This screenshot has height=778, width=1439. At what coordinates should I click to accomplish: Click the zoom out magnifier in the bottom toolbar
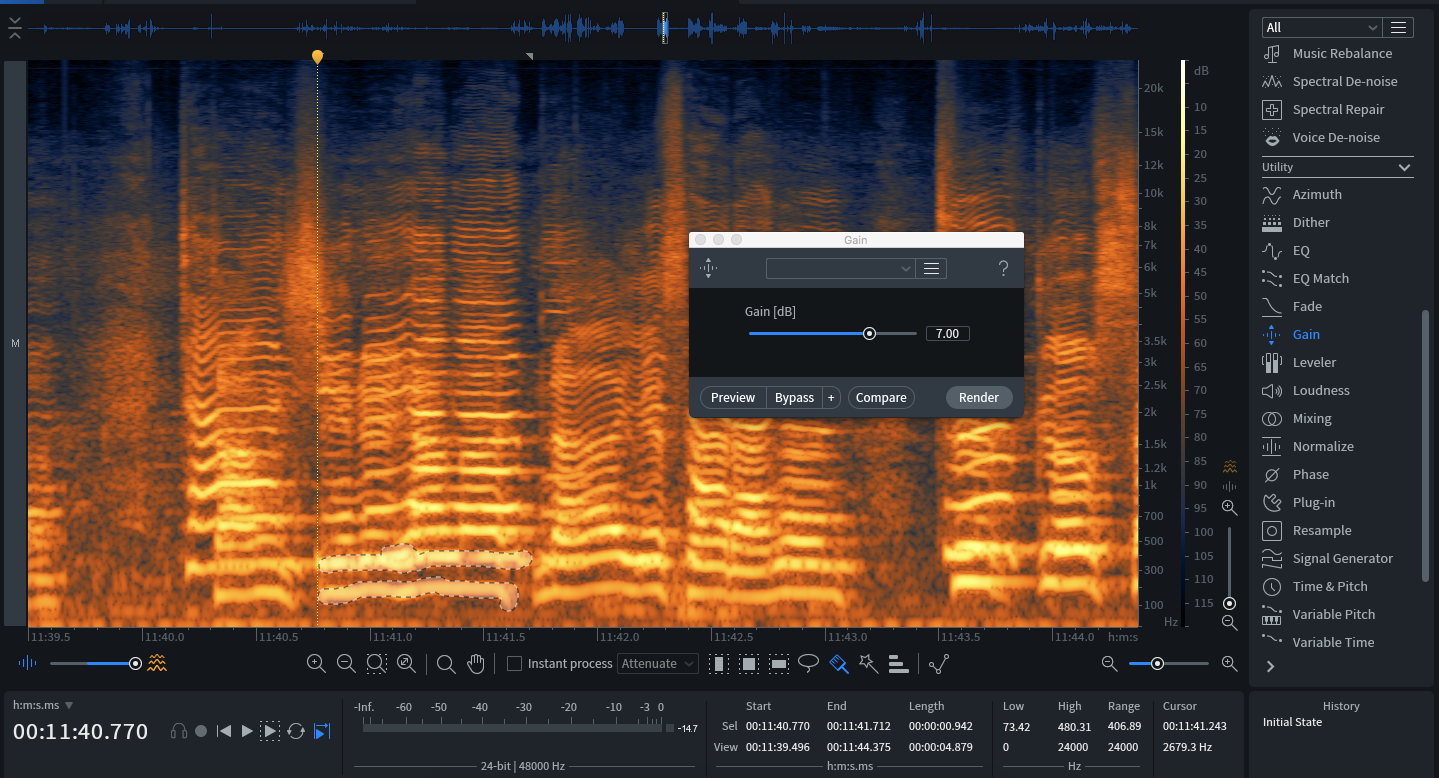(346, 663)
